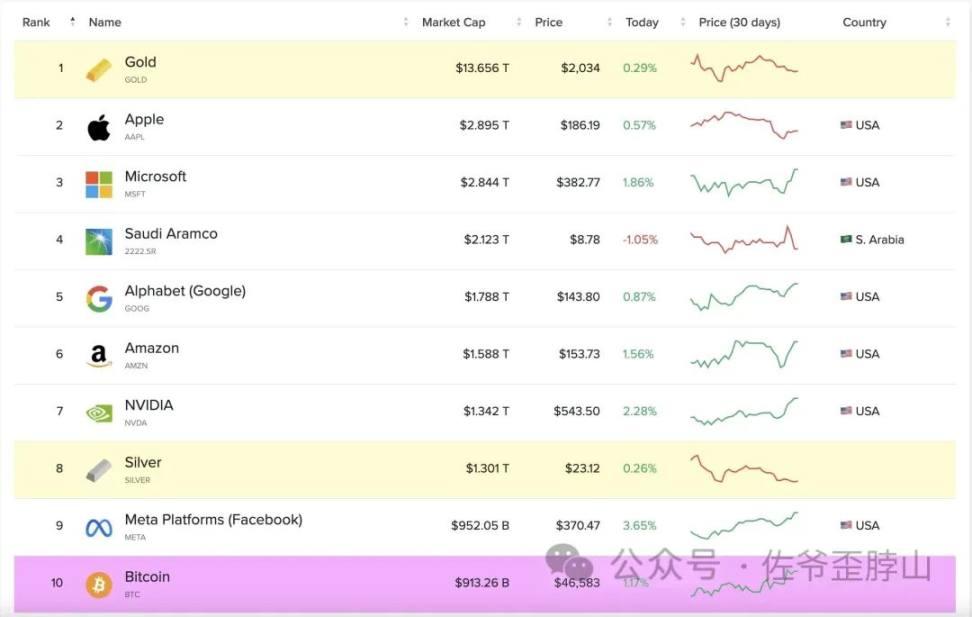Click Microsoft's 30-day price chart
The image size is (972, 617).
click(x=744, y=182)
